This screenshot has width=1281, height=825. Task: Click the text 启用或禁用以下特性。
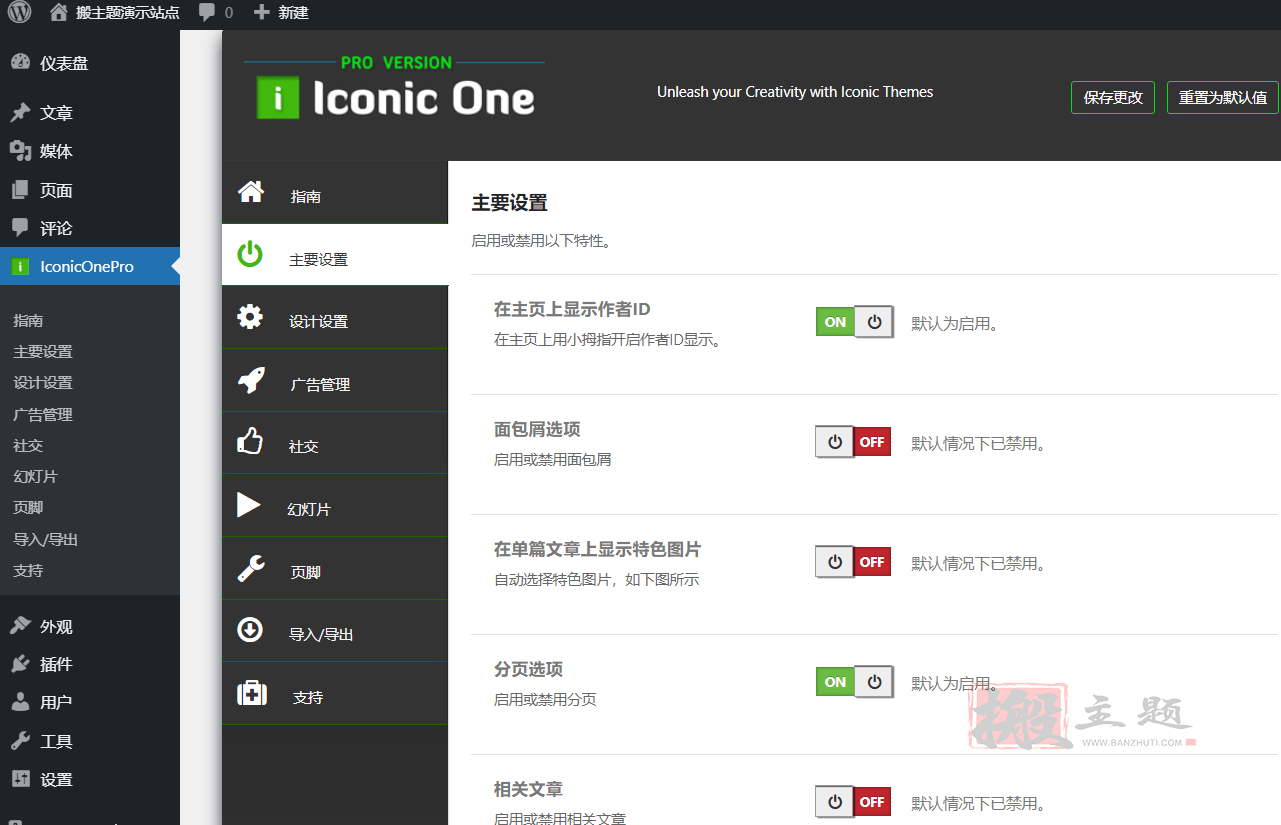[x=541, y=241]
